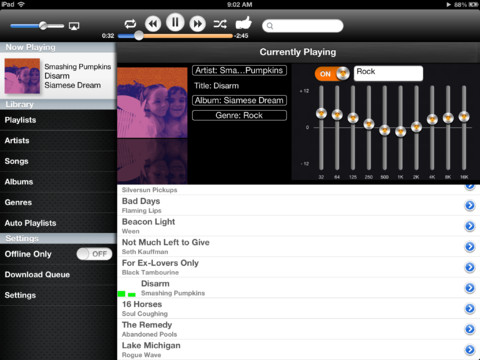Skip back with the rewind button
The image size is (480, 360).
click(153, 24)
